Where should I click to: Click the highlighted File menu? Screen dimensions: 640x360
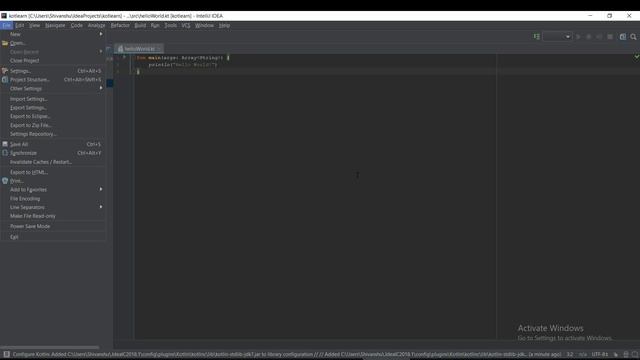pyautogui.click(x=7, y=25)
